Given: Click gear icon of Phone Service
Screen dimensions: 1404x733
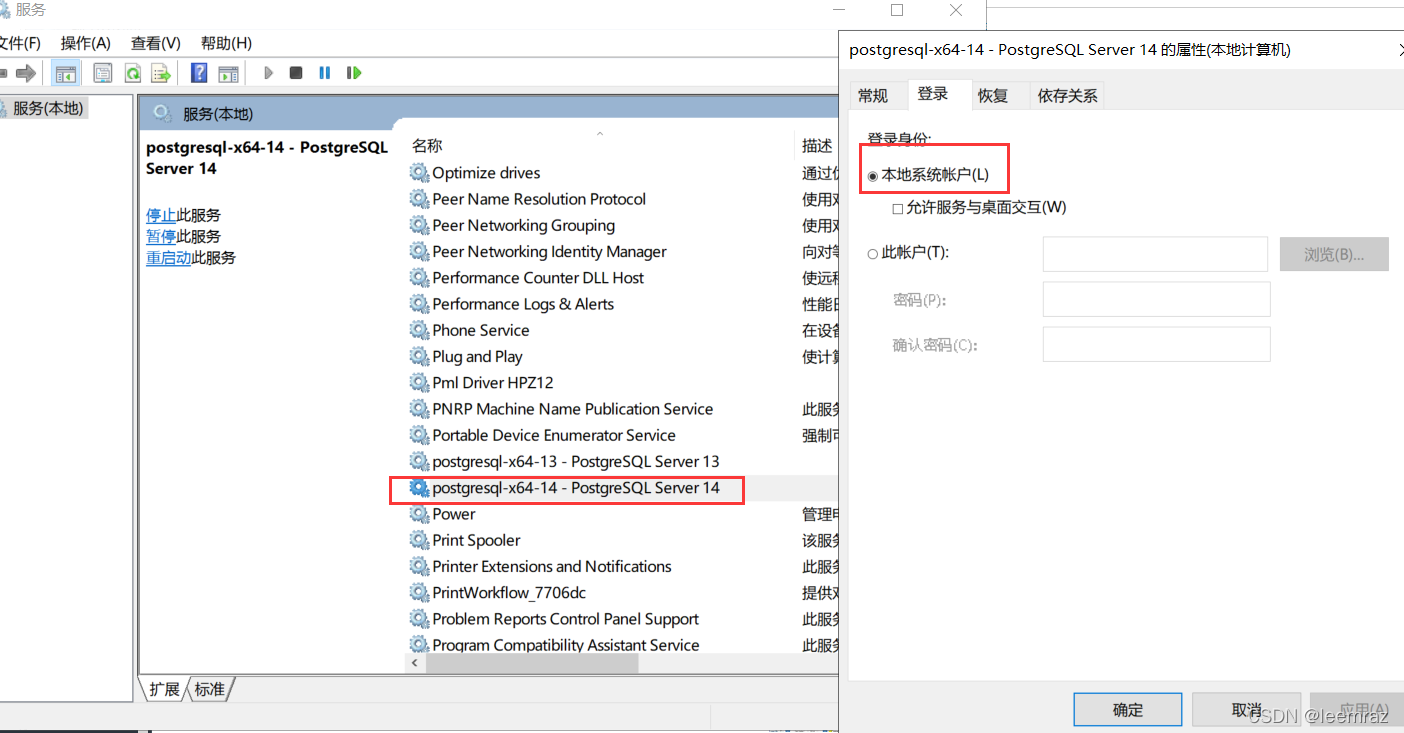Looking at the screenshot, I should [419, 330].
